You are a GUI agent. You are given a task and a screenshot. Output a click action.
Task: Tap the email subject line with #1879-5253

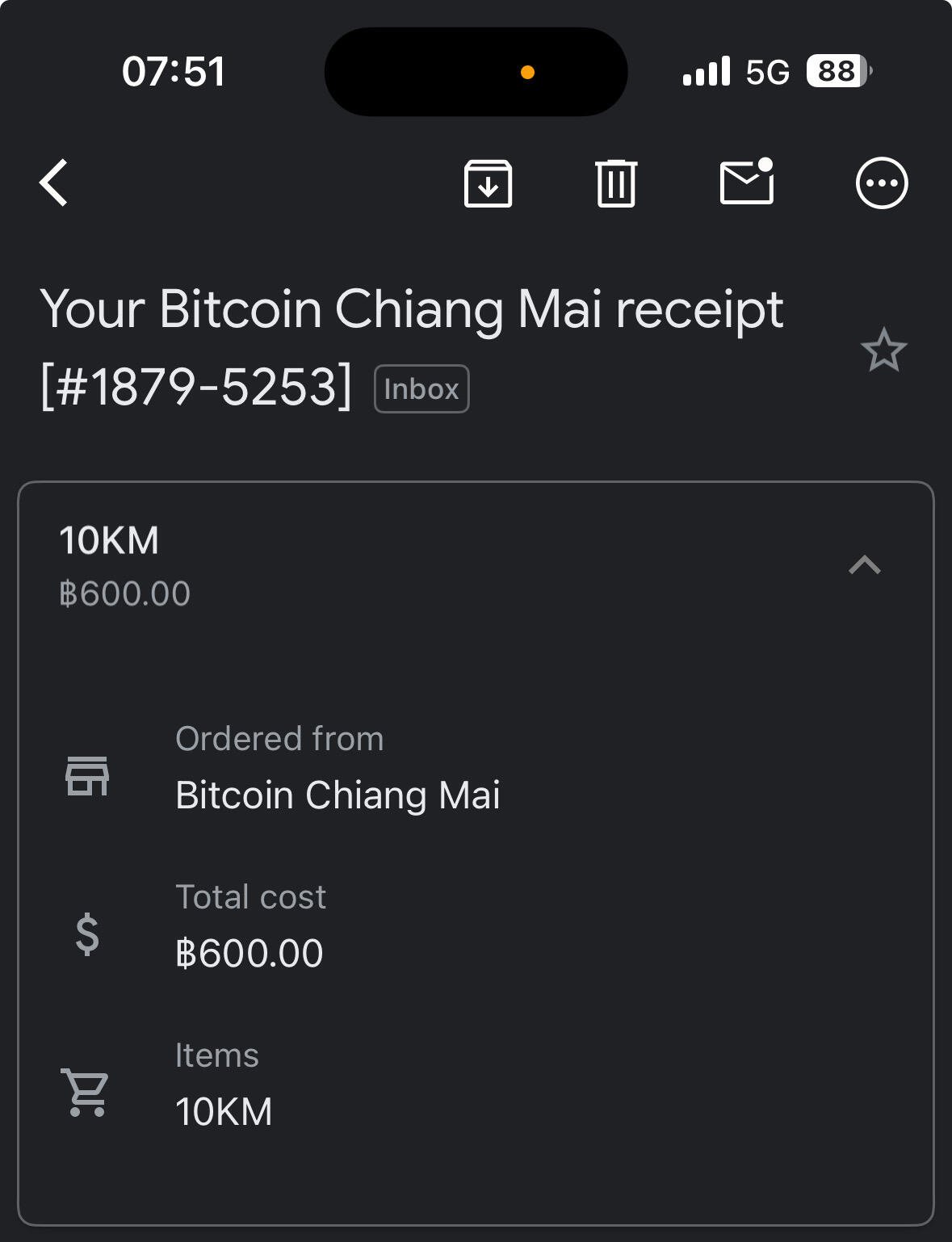412,347
